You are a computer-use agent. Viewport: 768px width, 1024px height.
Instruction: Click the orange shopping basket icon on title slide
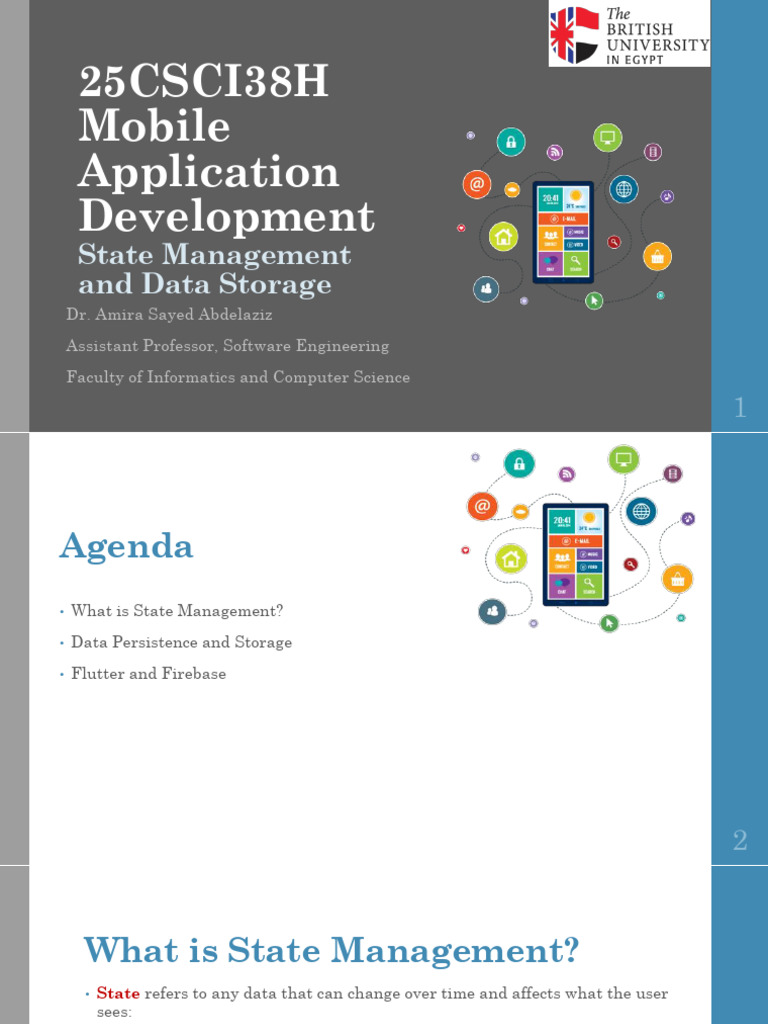point(657,257)
